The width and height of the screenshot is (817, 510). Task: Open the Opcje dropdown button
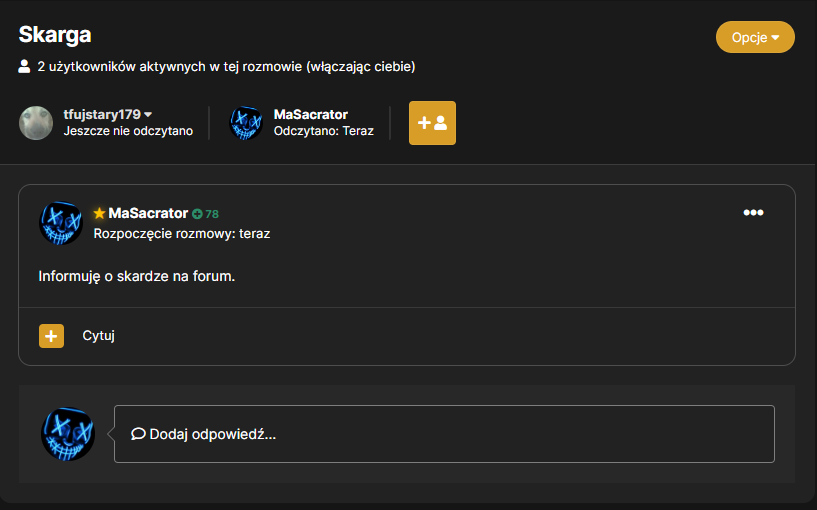[x=755, y=37]
